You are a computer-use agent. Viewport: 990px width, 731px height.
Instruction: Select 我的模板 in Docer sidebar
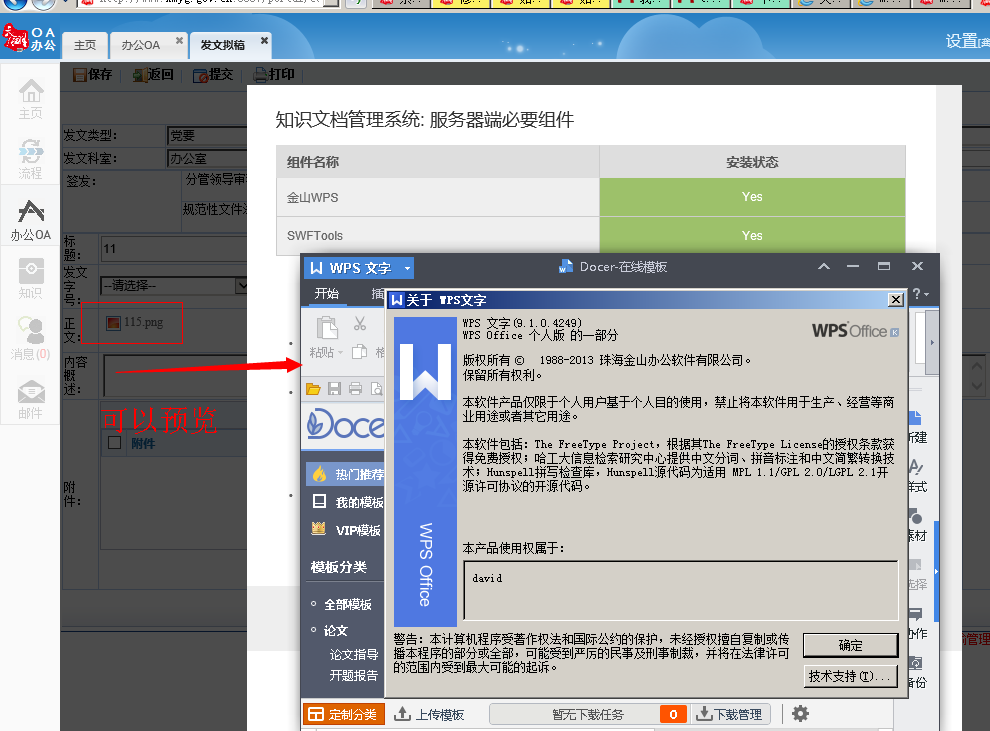345,502
